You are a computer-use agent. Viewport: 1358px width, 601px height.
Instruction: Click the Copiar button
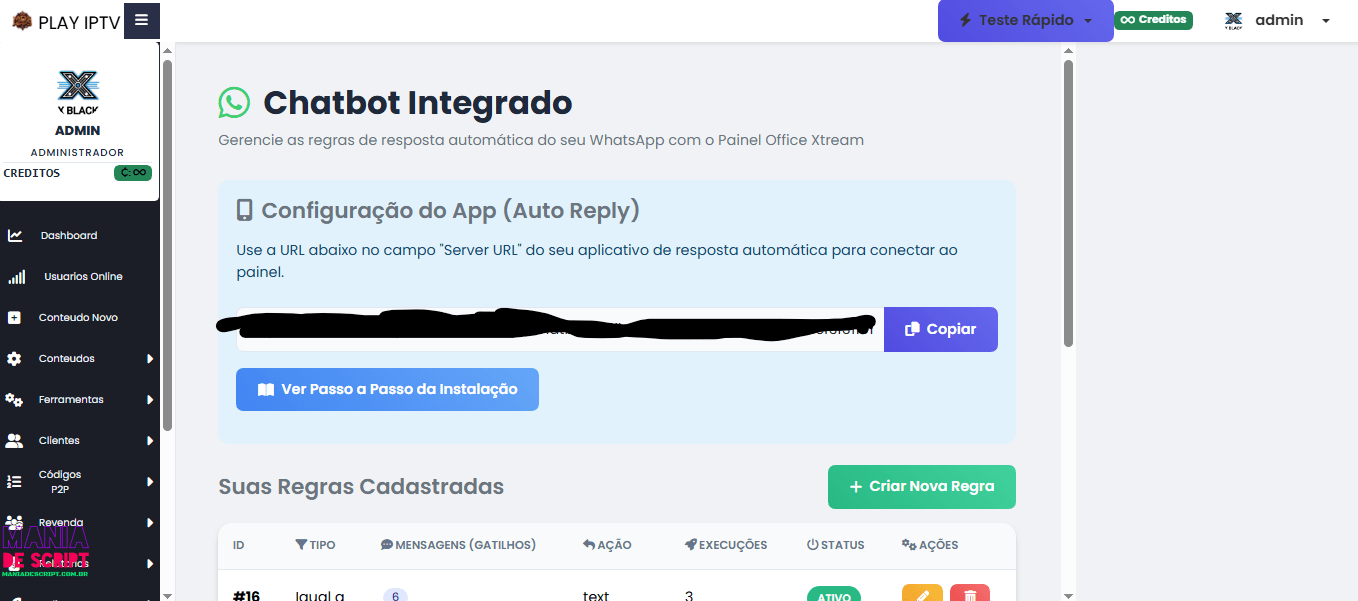941,329
